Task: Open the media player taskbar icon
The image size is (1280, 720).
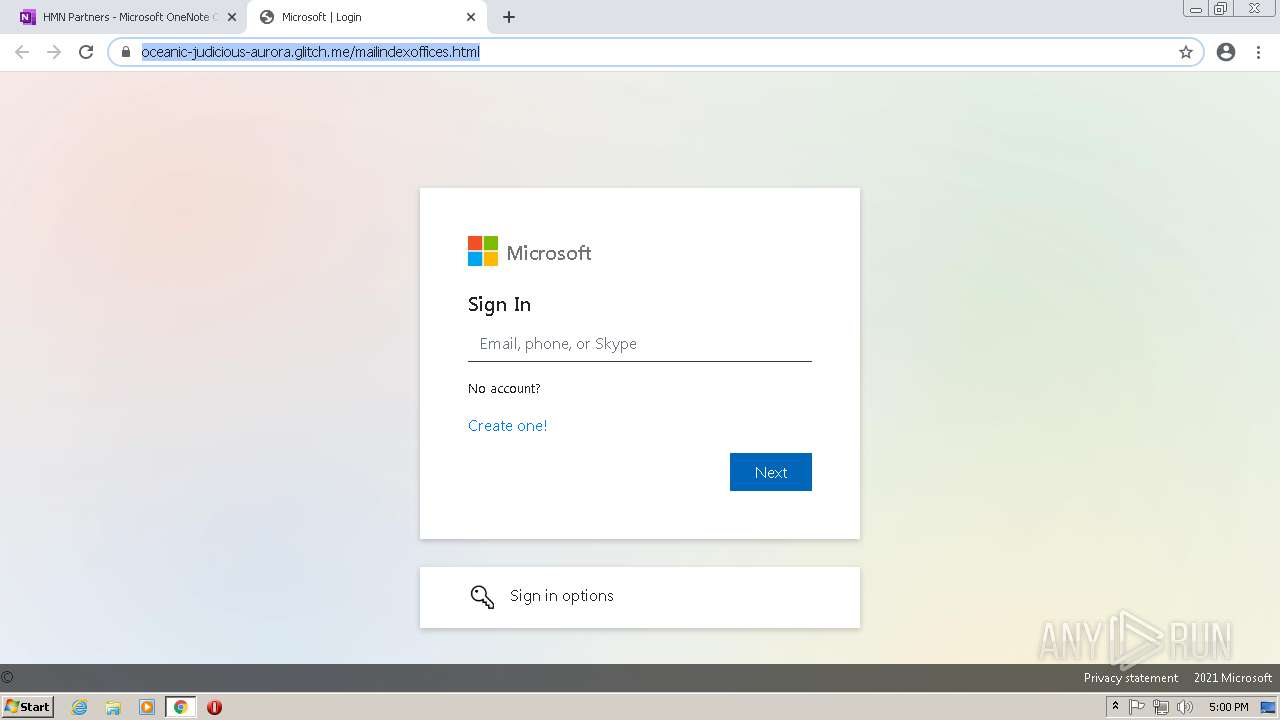Action: point(147,707)
